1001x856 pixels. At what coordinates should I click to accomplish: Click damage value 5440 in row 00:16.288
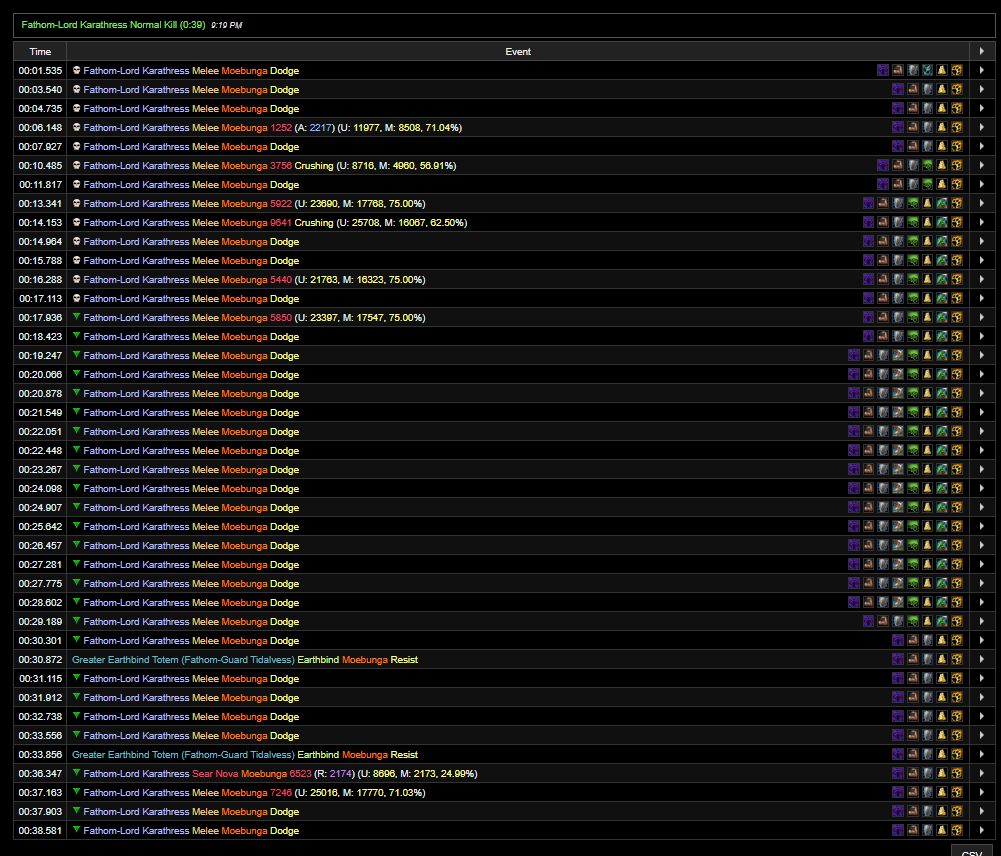(x=281, y=280)
